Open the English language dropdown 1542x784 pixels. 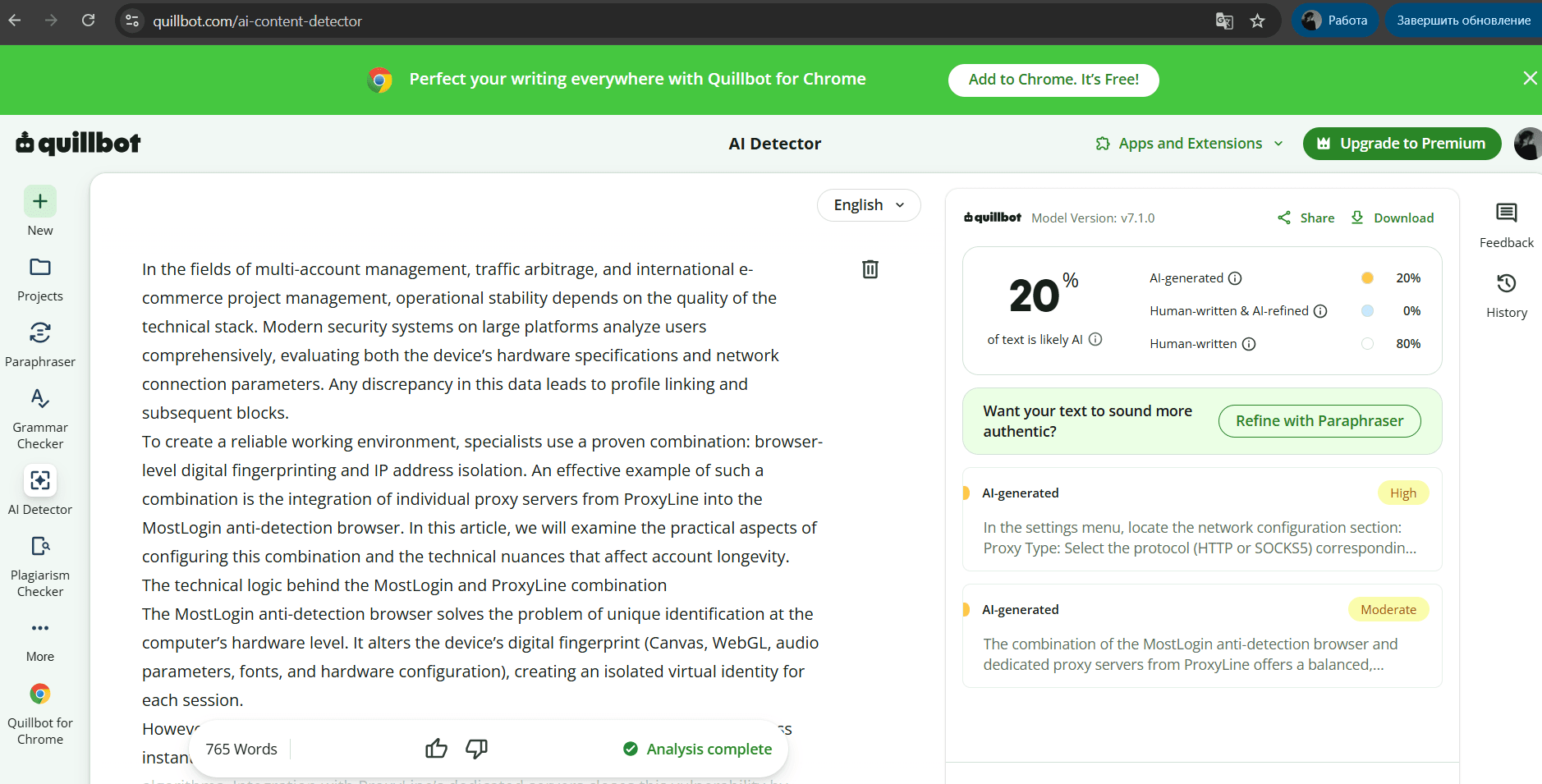[x=869, y=205]
